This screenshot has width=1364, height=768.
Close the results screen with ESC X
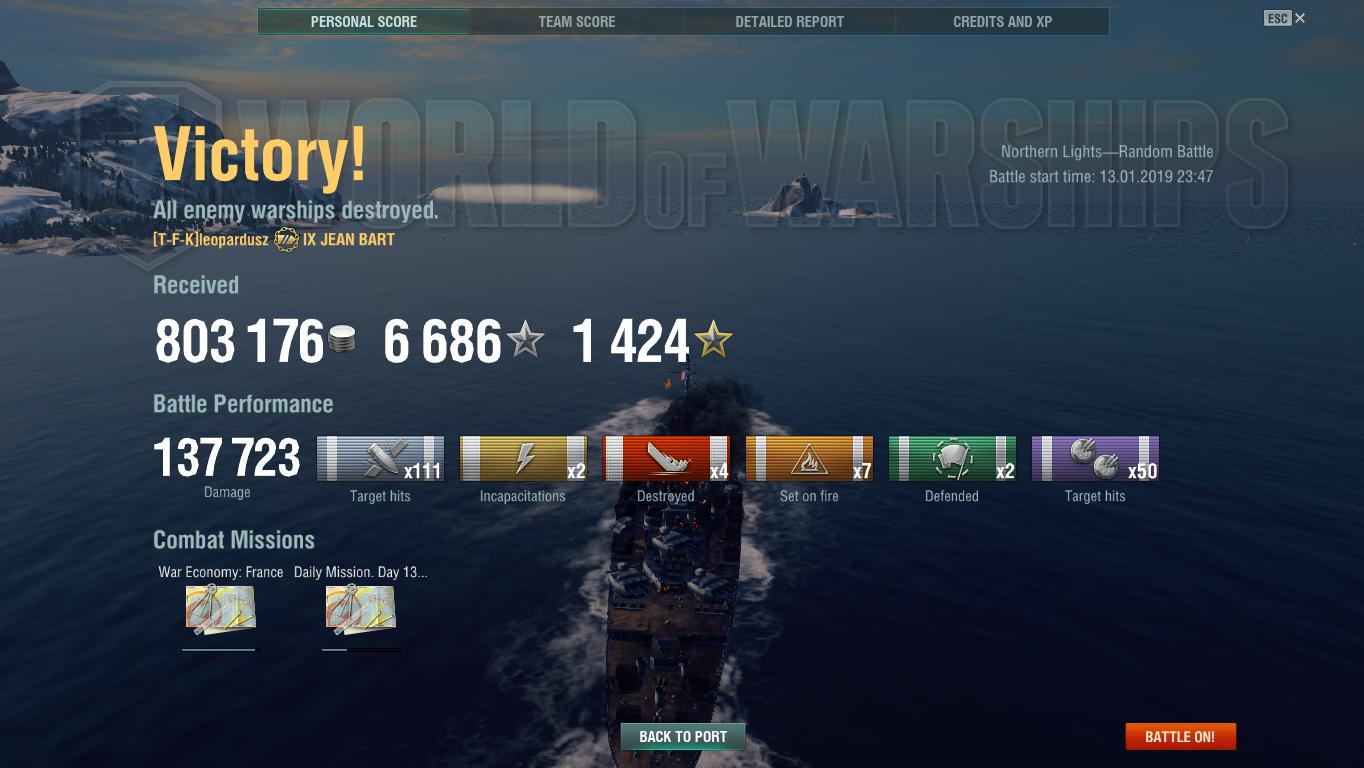(x=1285, y=18)
